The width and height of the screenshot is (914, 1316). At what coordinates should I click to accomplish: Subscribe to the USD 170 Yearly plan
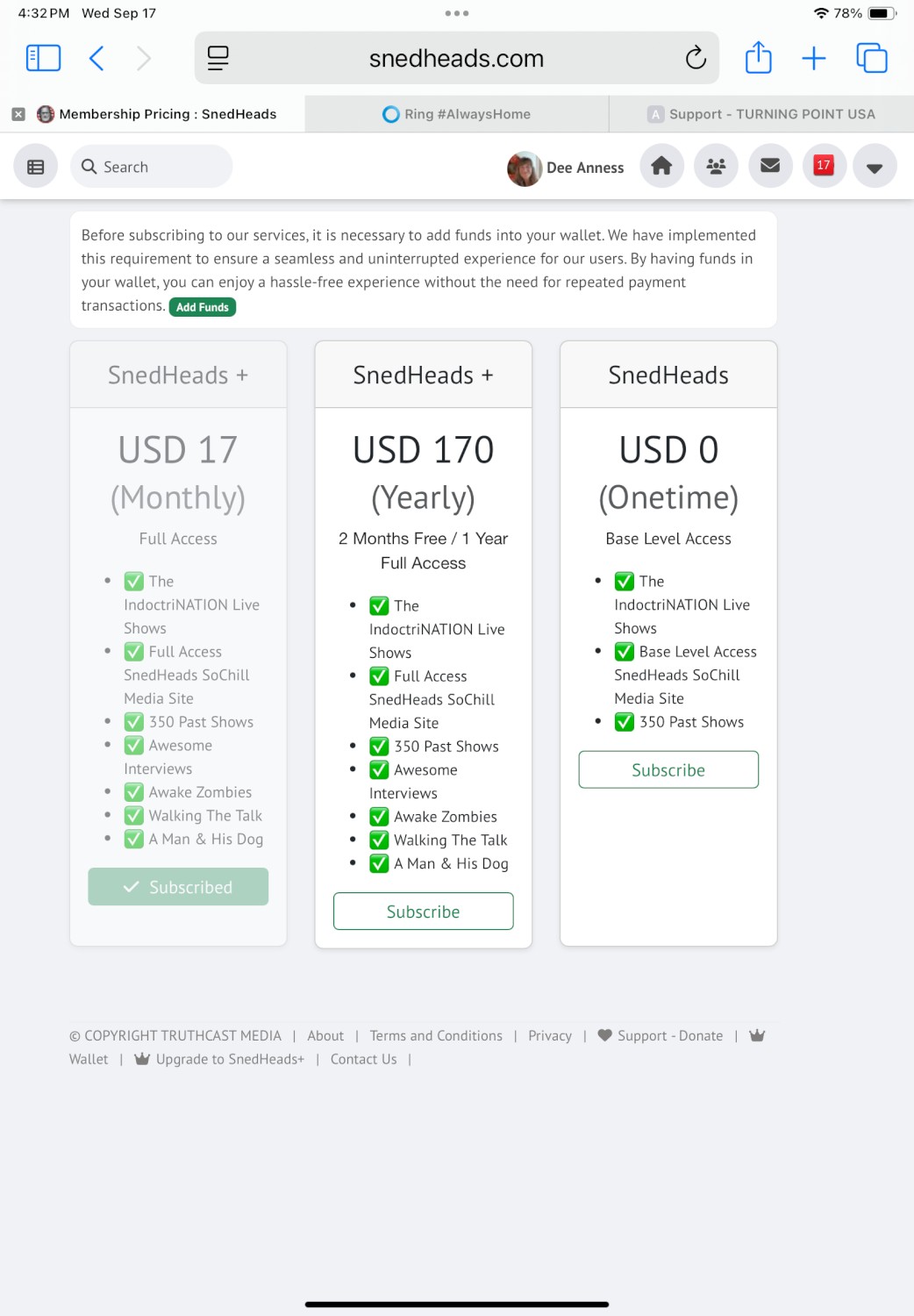[424, 912]
